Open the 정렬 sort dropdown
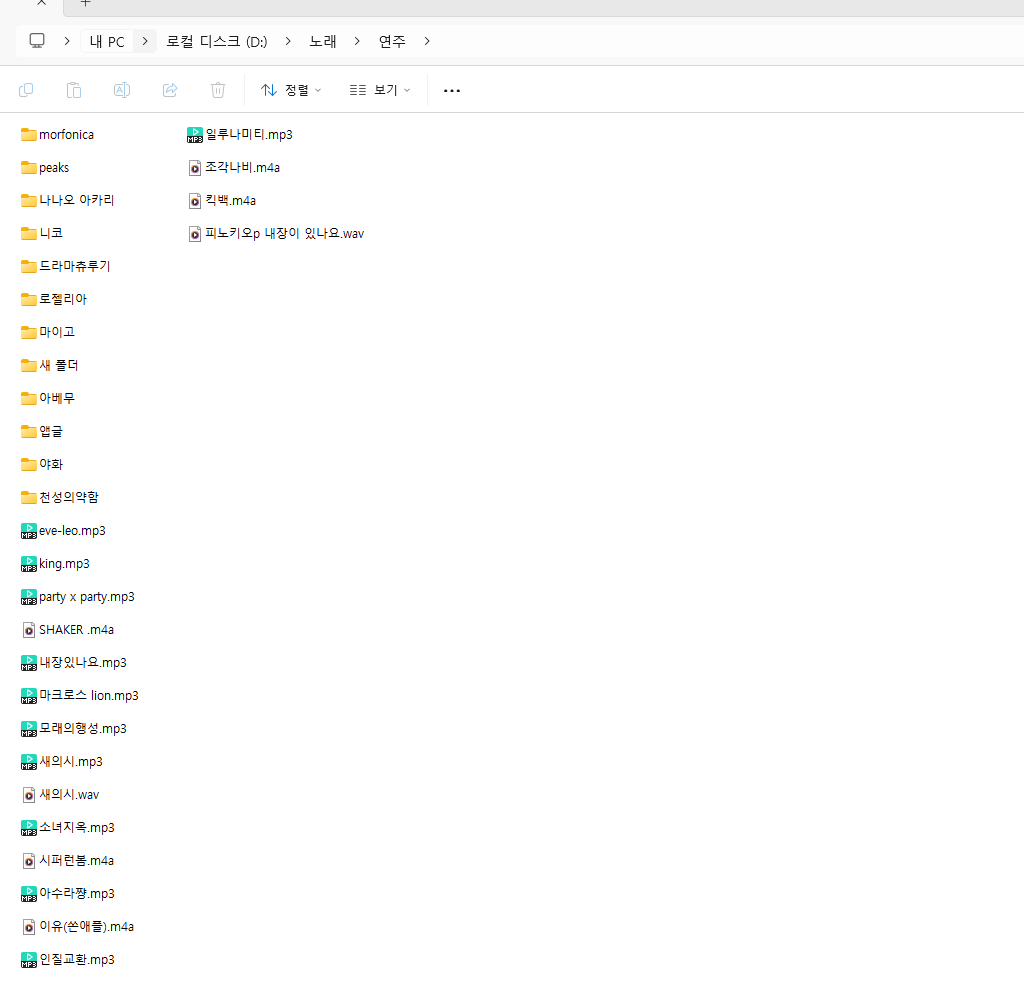 point(291,90)
